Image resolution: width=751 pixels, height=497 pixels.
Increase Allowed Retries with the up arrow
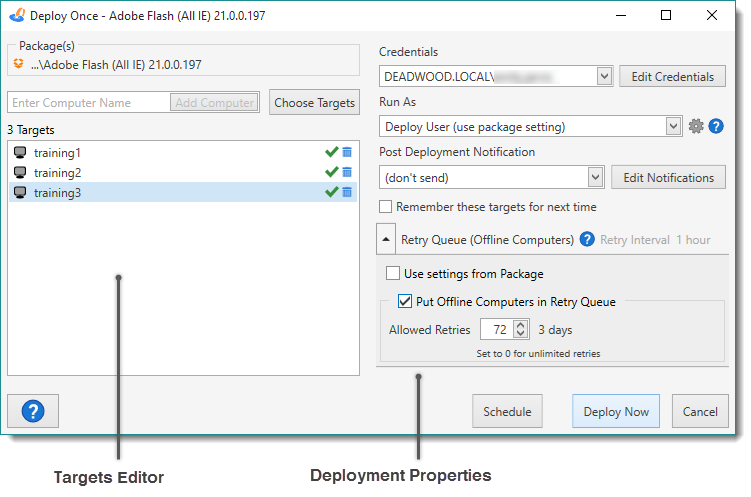pyautogui.click(x=521, y=325)
